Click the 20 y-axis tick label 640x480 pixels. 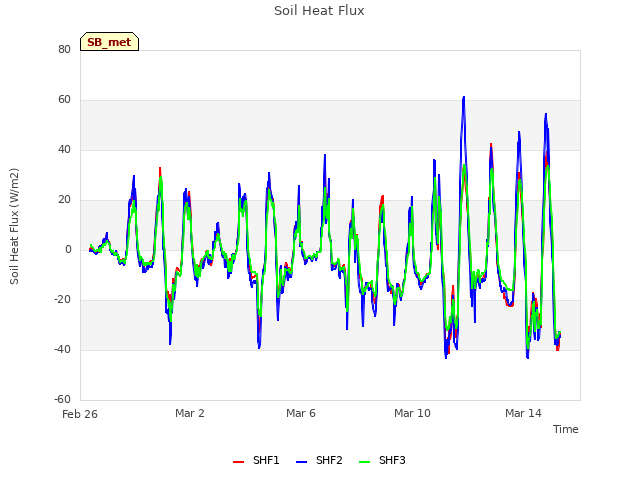[64, 200]
